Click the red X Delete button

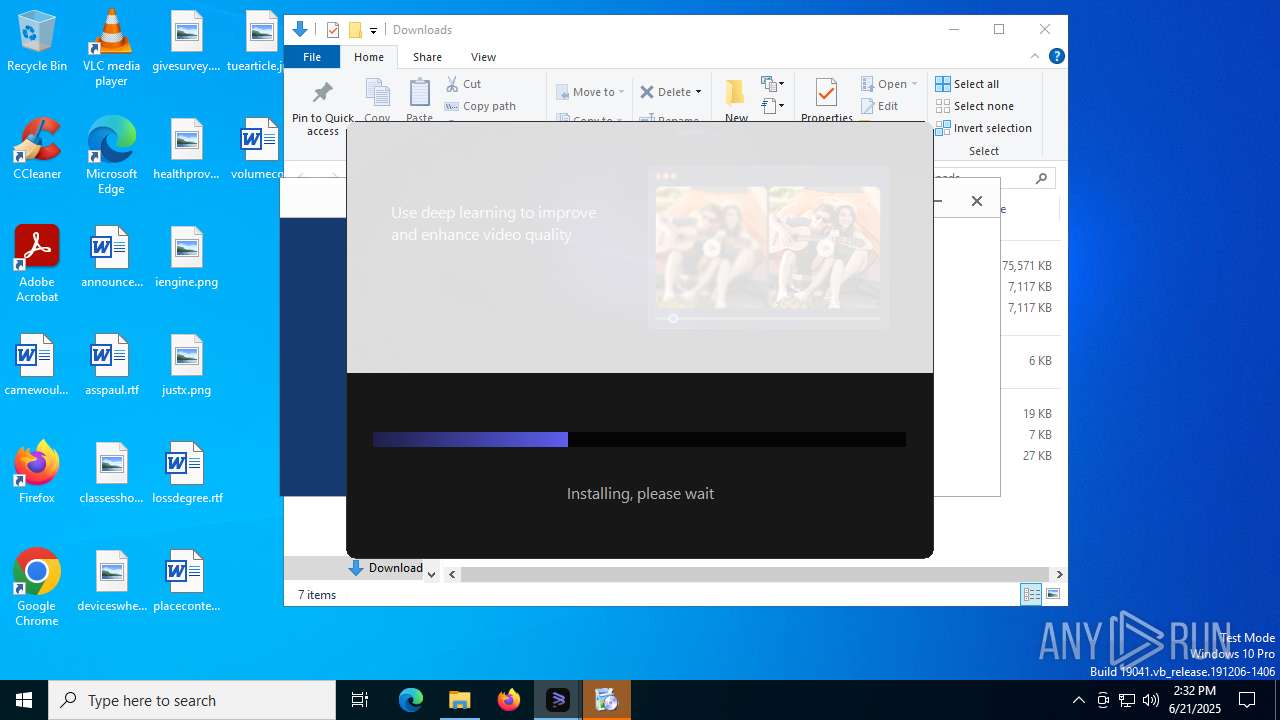pyautogui.click(x=647, y=92)
